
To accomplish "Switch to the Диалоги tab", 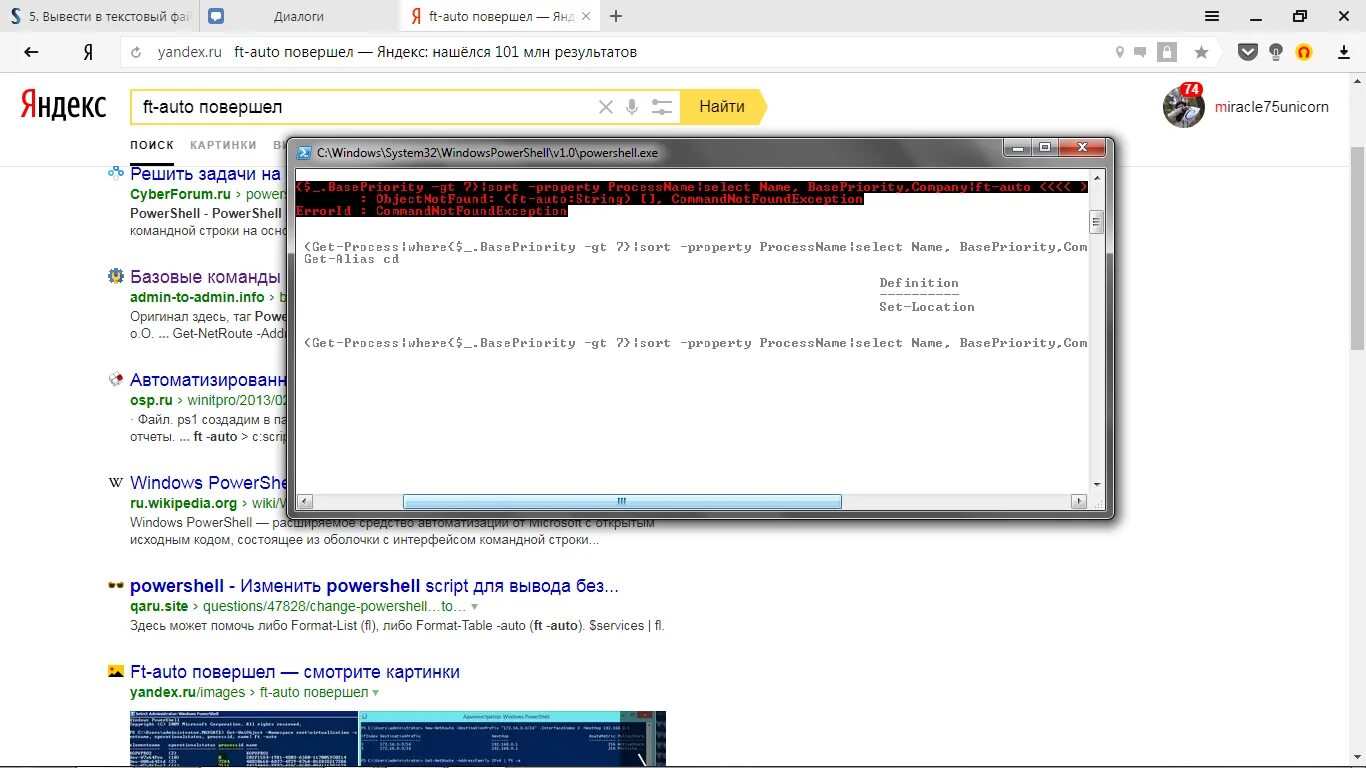I will [298, 16].
